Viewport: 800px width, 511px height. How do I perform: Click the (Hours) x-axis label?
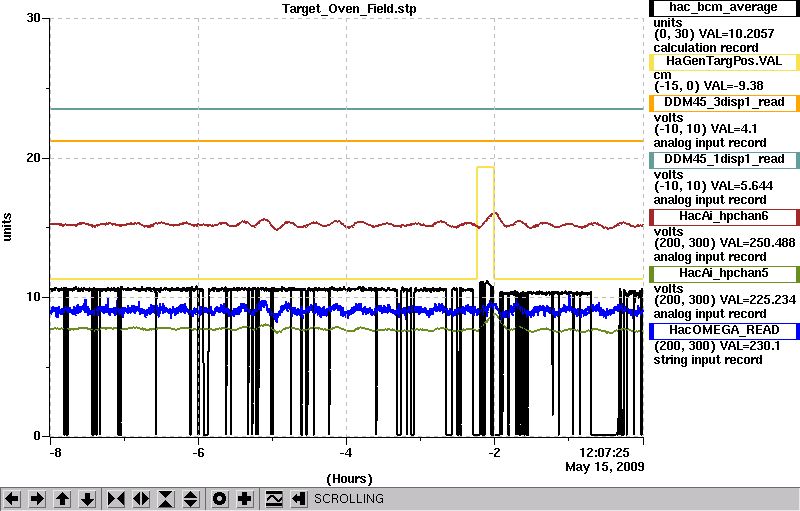pos(349,479)
